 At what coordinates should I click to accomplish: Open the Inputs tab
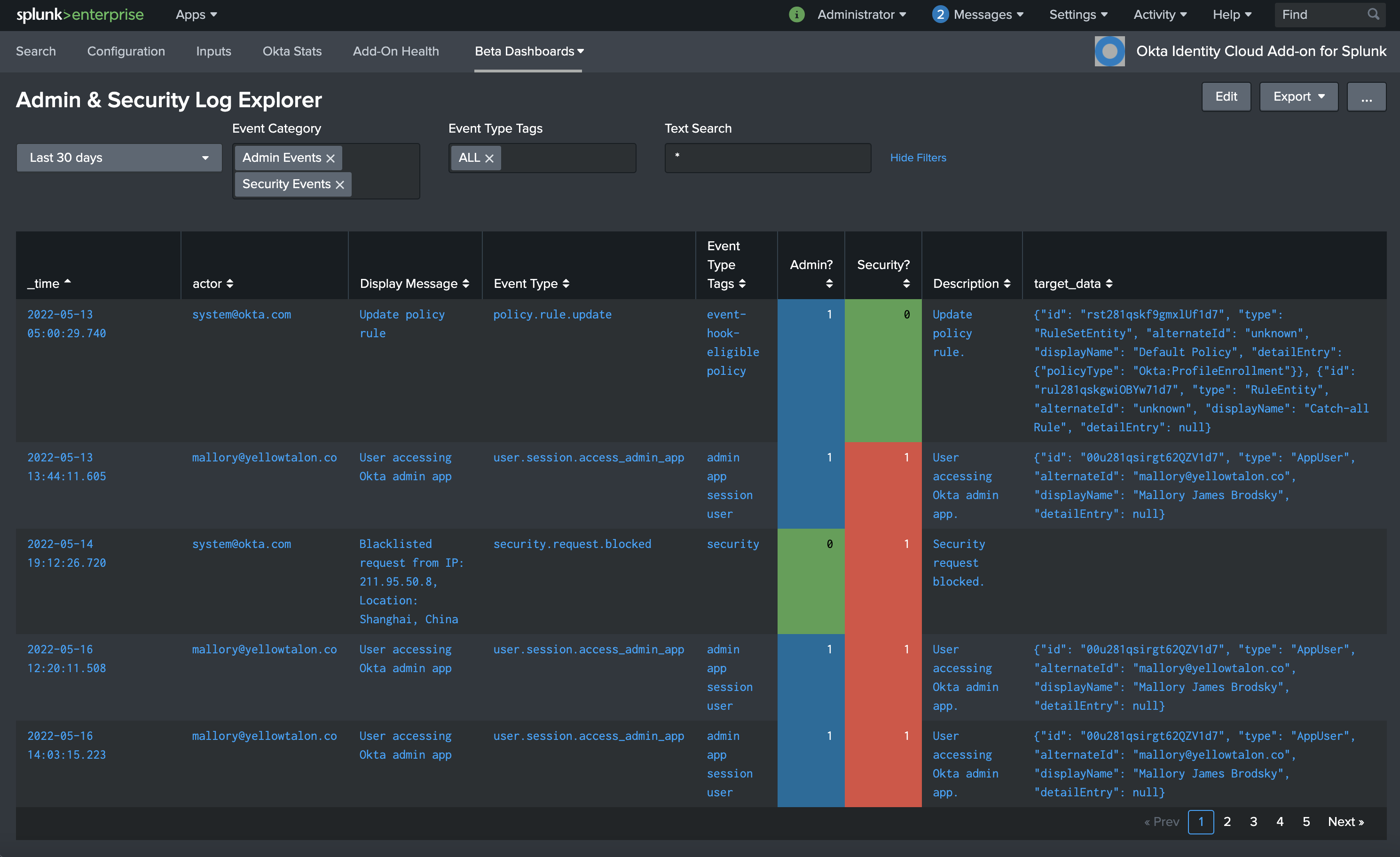(x=213, y=51)
